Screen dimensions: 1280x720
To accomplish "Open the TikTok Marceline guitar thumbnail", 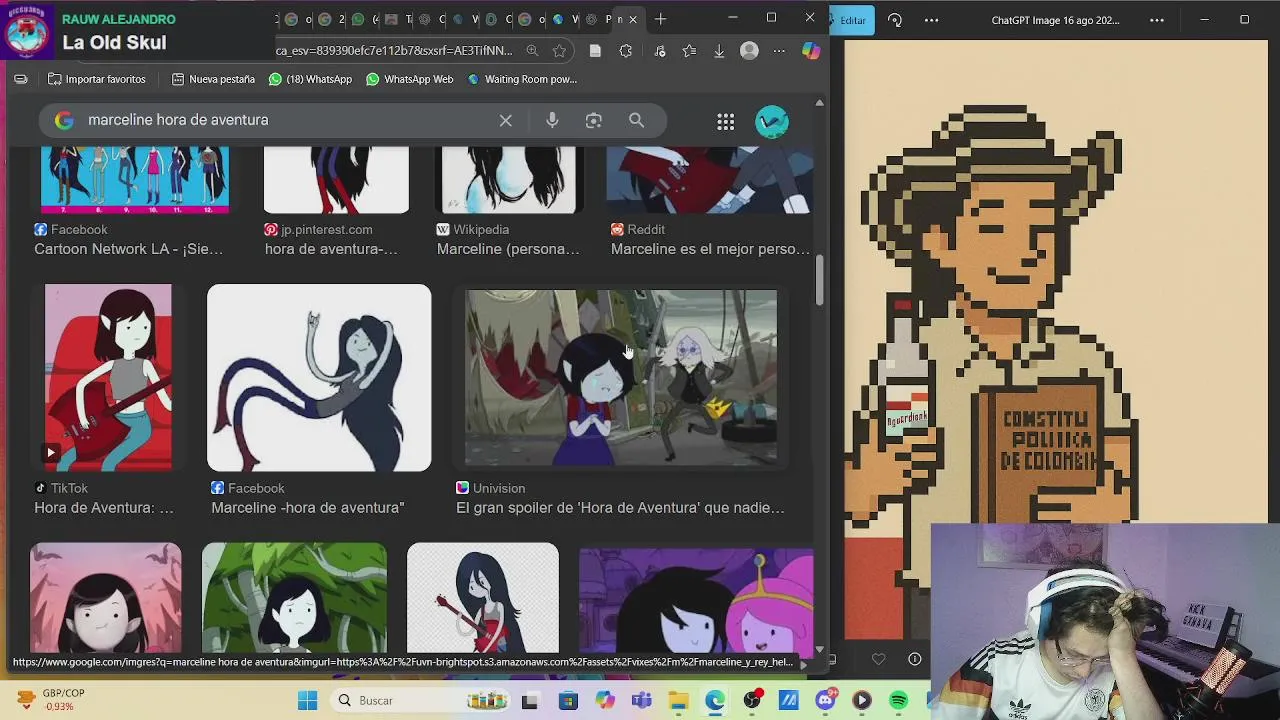I will pos(108,377).
